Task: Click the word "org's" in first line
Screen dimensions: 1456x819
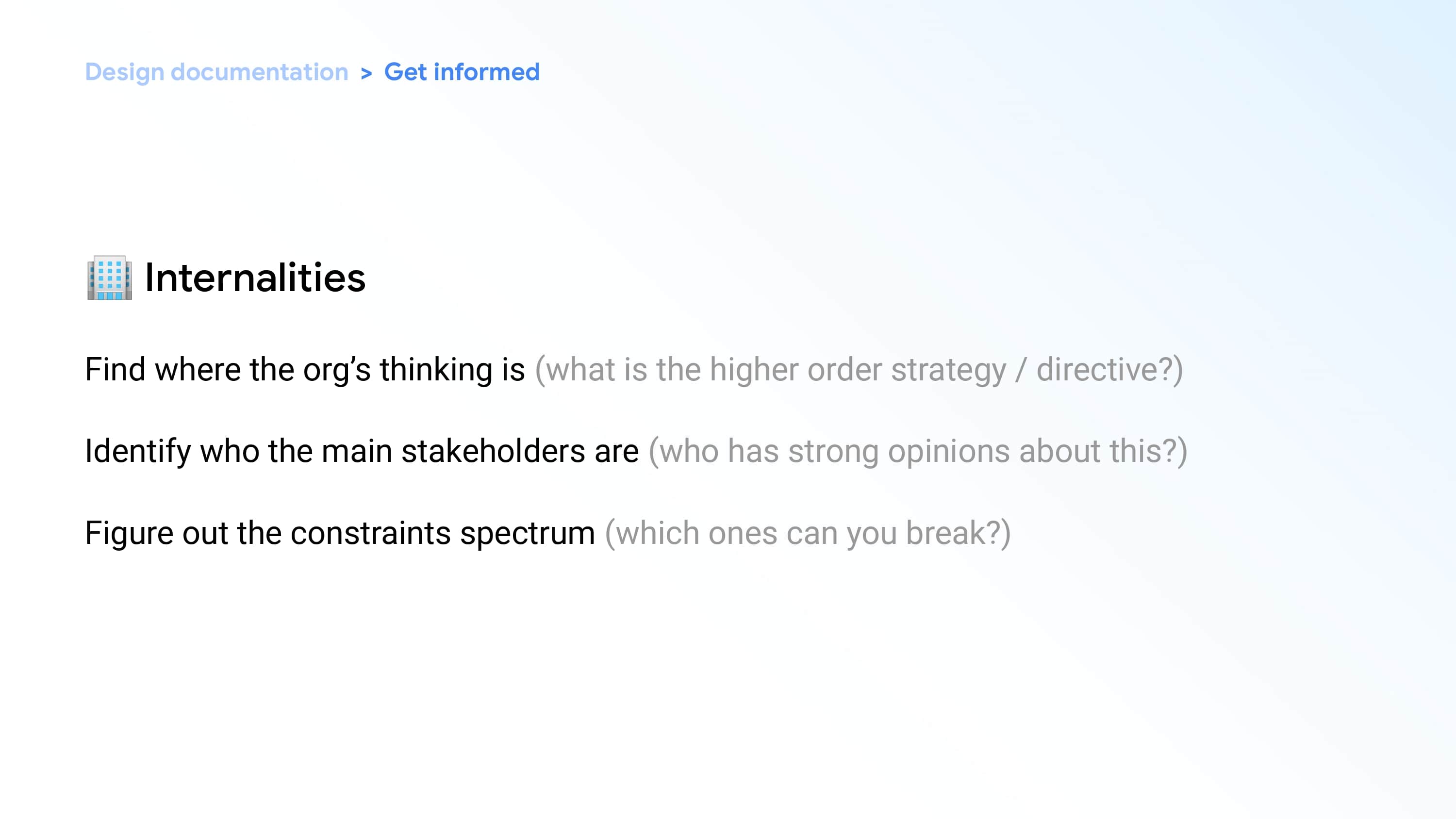Action: pyautogui.click(x=337, y=370)
